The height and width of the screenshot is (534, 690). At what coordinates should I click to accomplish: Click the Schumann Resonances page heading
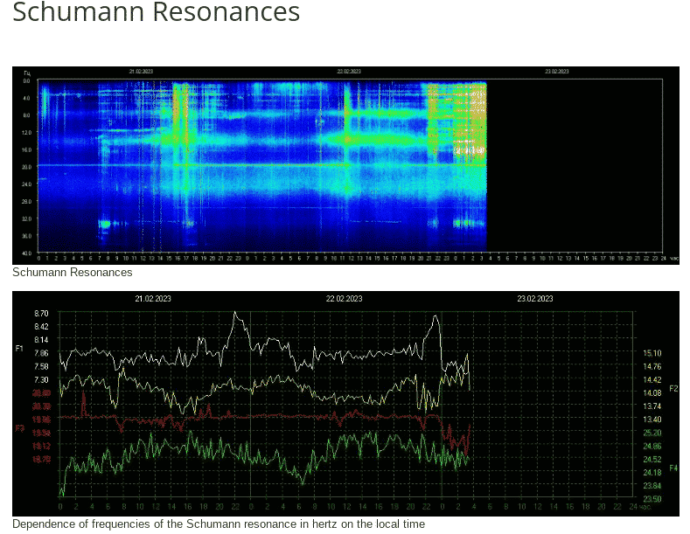click(156, 14)
